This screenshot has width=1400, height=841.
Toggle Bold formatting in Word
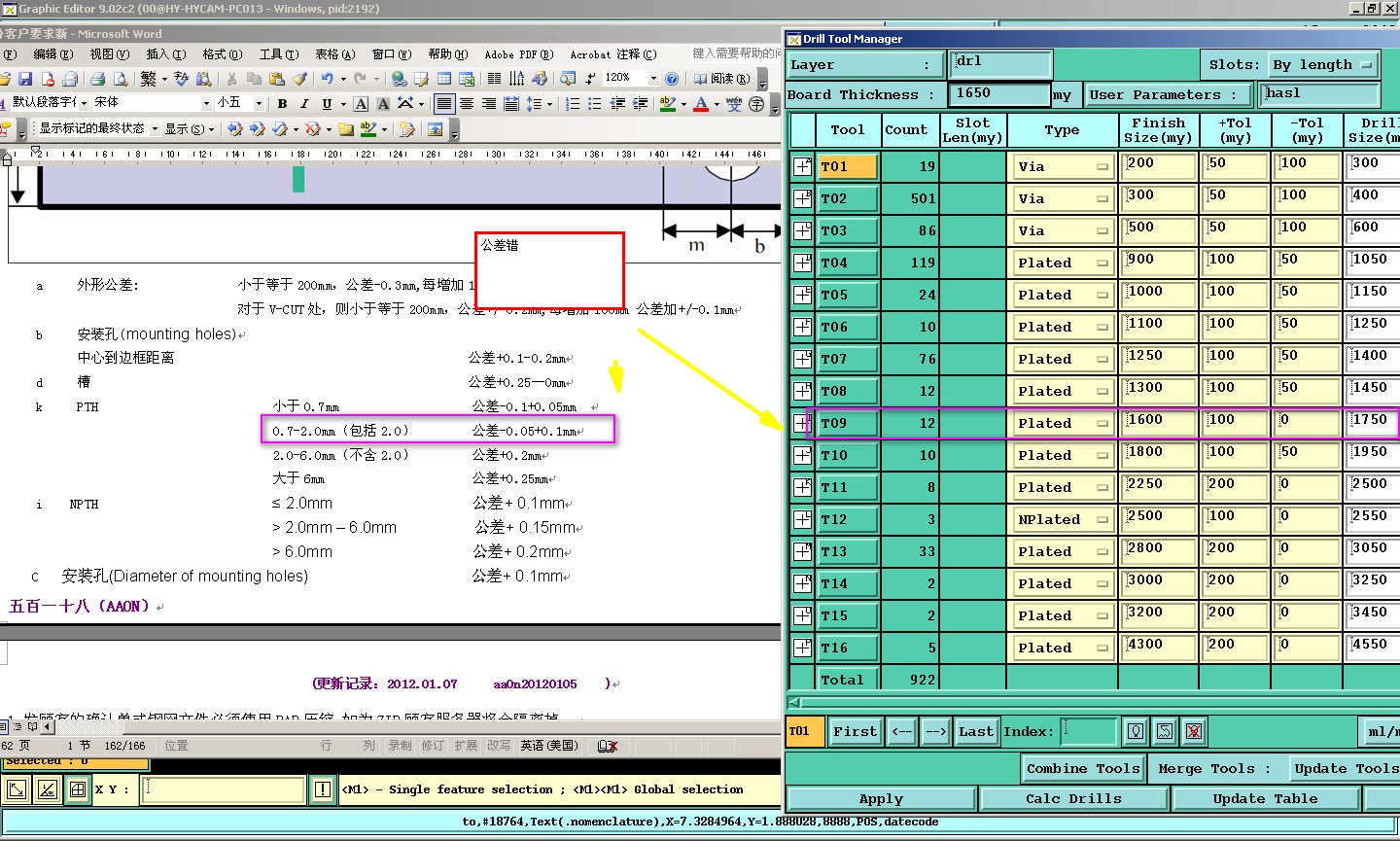click(282, 103)
